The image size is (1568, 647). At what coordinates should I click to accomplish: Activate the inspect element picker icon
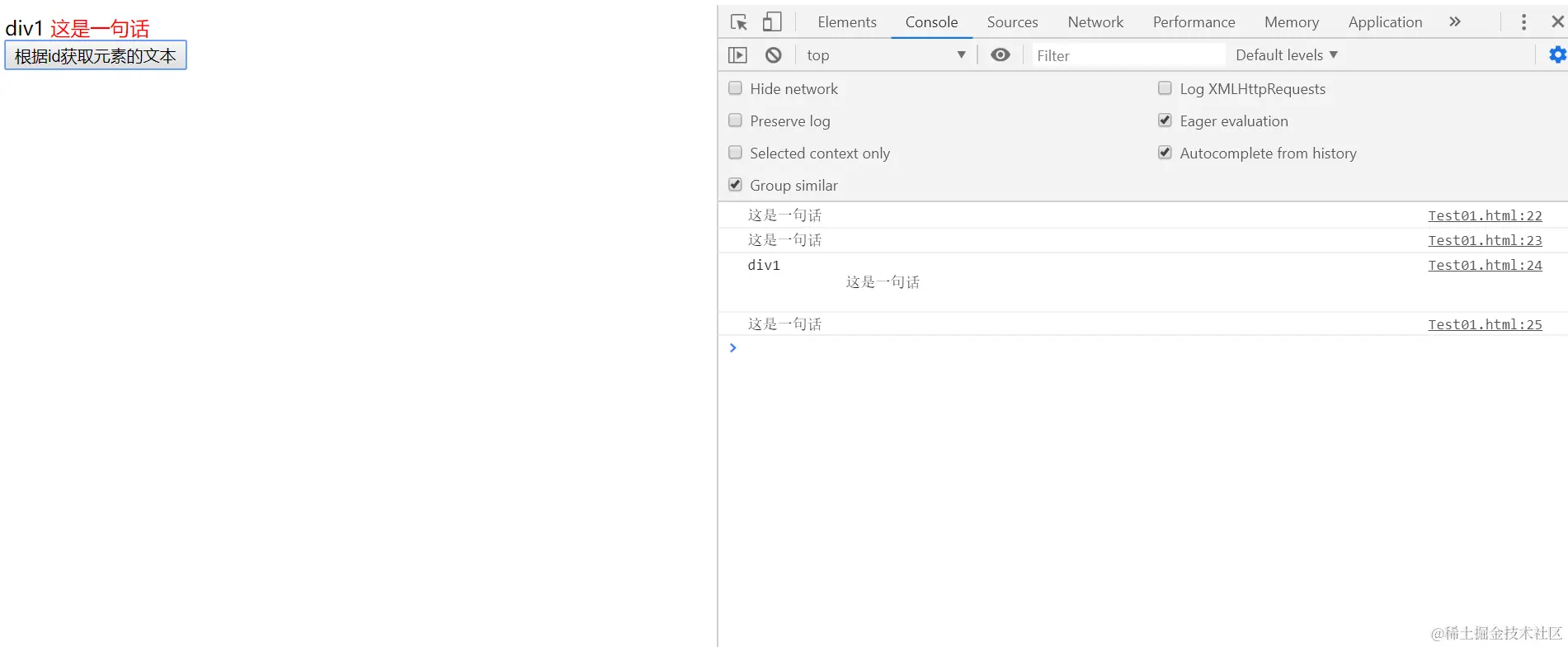click(x=738, y=22)
